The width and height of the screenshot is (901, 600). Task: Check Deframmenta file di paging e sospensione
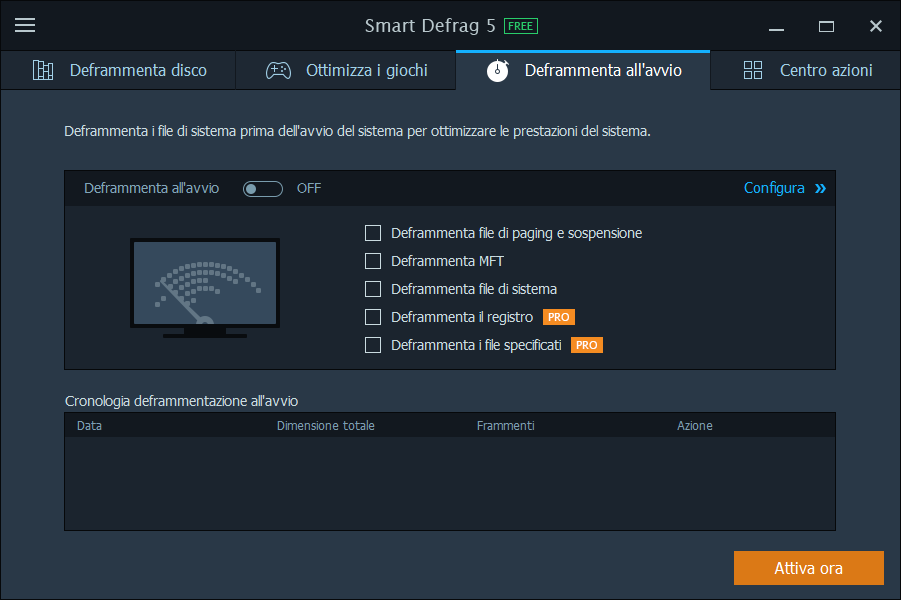[373, 233]
